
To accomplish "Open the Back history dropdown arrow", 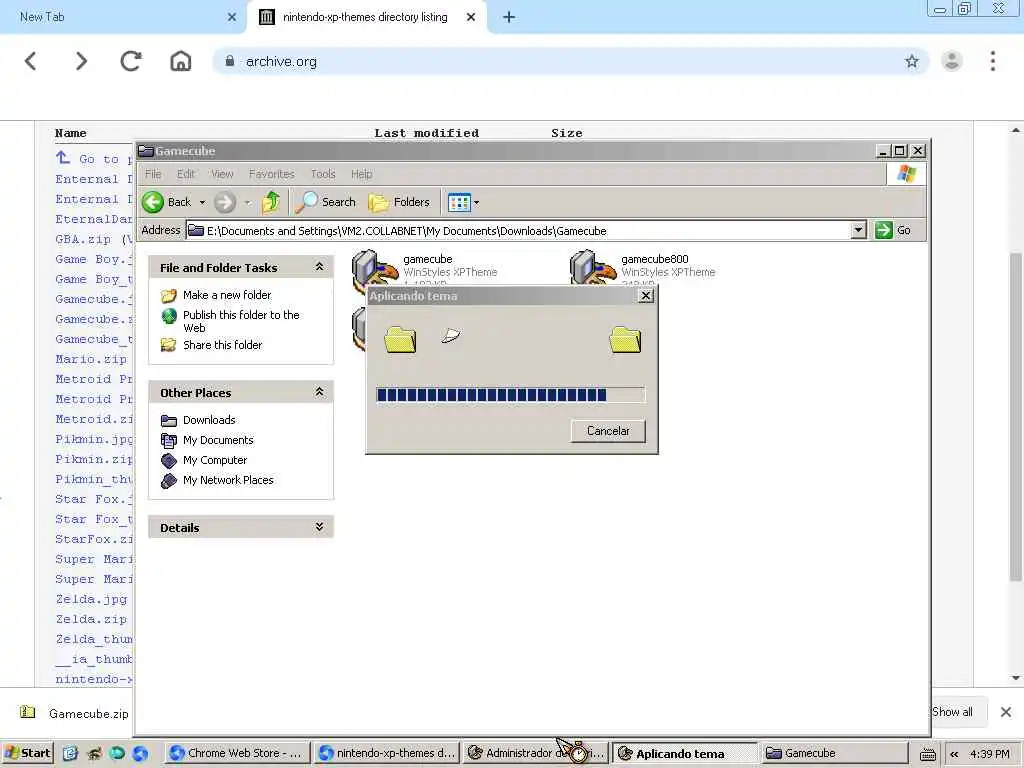I will (x=202, y=202).
